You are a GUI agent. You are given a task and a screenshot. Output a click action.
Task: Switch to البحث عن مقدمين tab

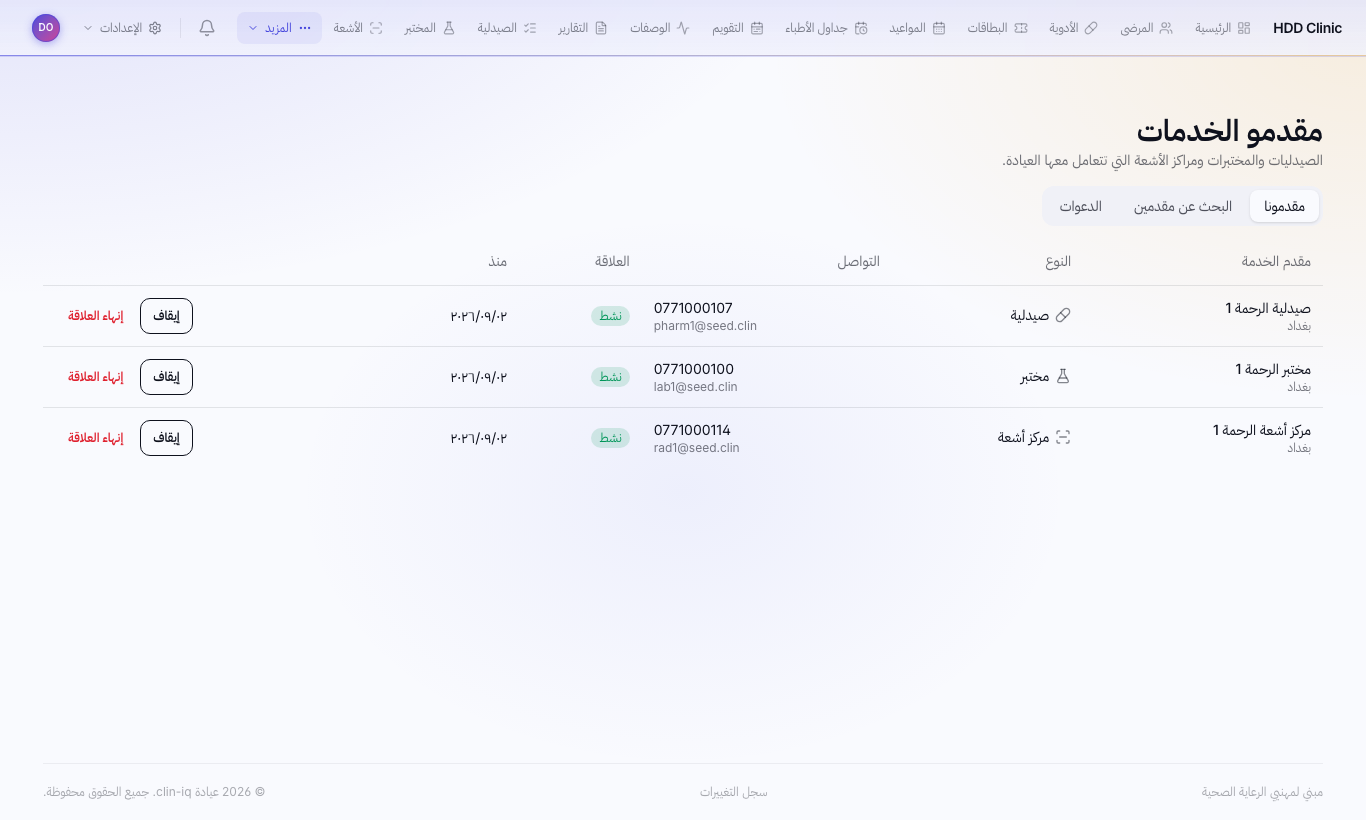click(x=1183, y=206)
